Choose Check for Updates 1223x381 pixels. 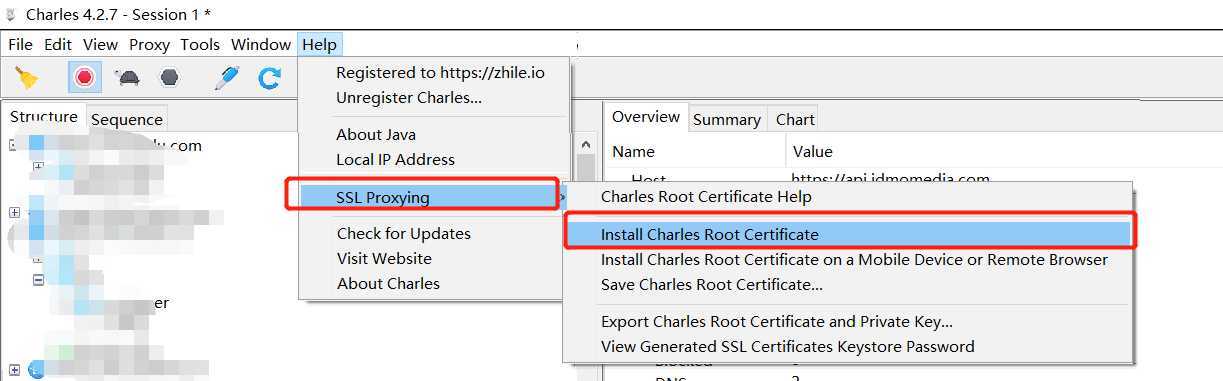click(404, 234)
